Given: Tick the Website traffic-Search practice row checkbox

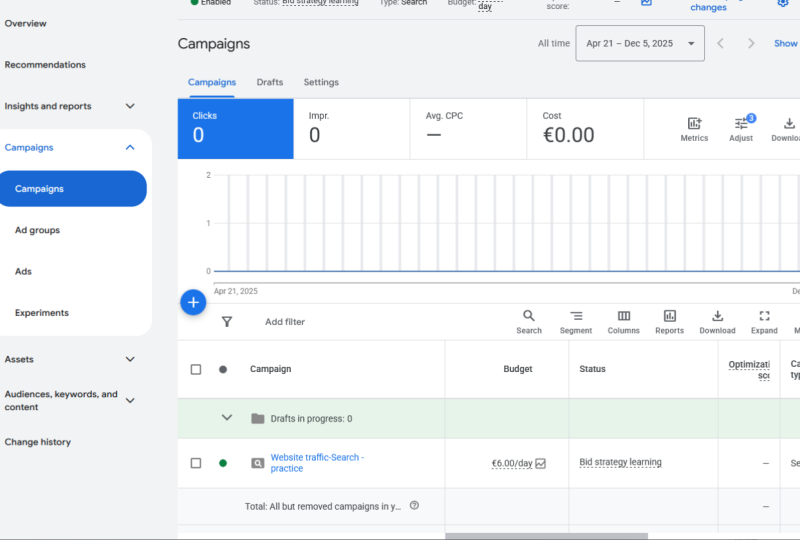Looking at the screenshot, I should 196,463.
